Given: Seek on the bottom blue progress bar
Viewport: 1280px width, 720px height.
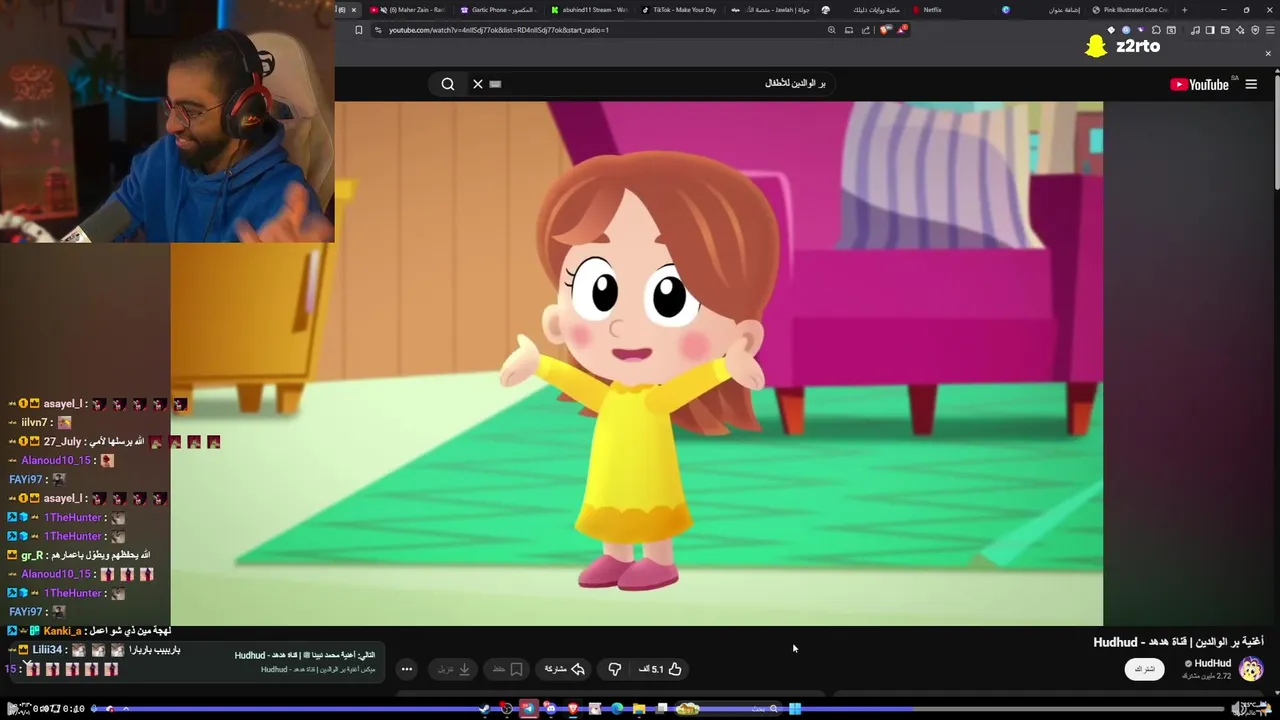Looking at the screenshot, I should coord(660,709).
